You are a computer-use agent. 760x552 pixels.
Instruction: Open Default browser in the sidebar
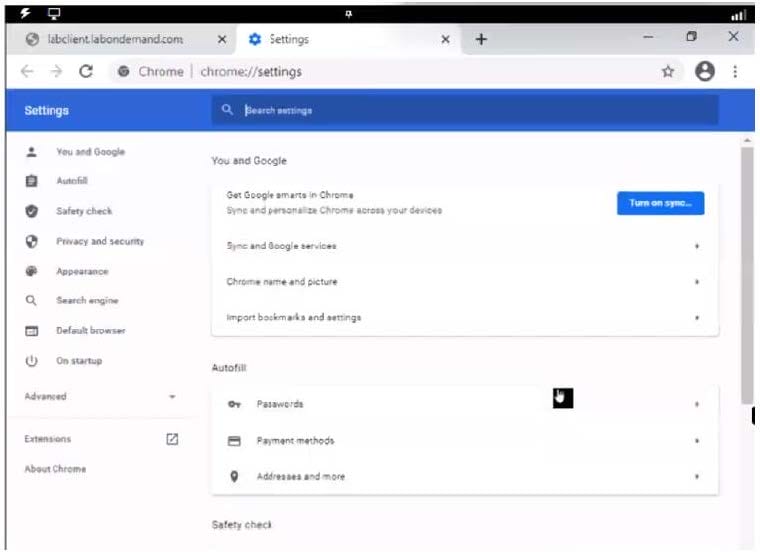[x=91, y=331]
